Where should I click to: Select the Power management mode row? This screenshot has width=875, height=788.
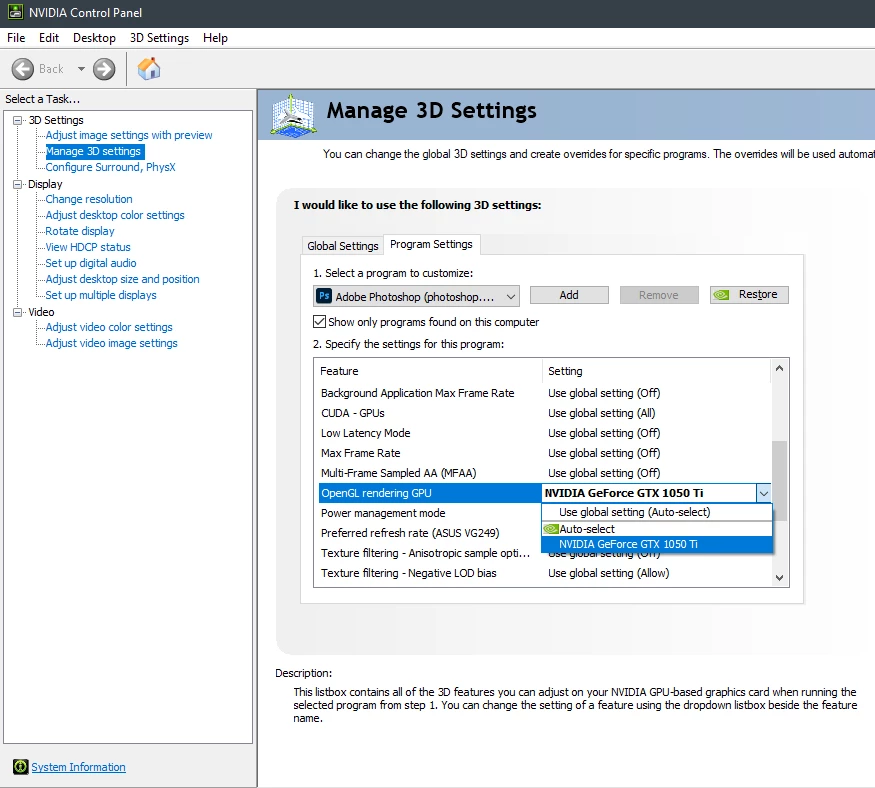click(430, 513)
